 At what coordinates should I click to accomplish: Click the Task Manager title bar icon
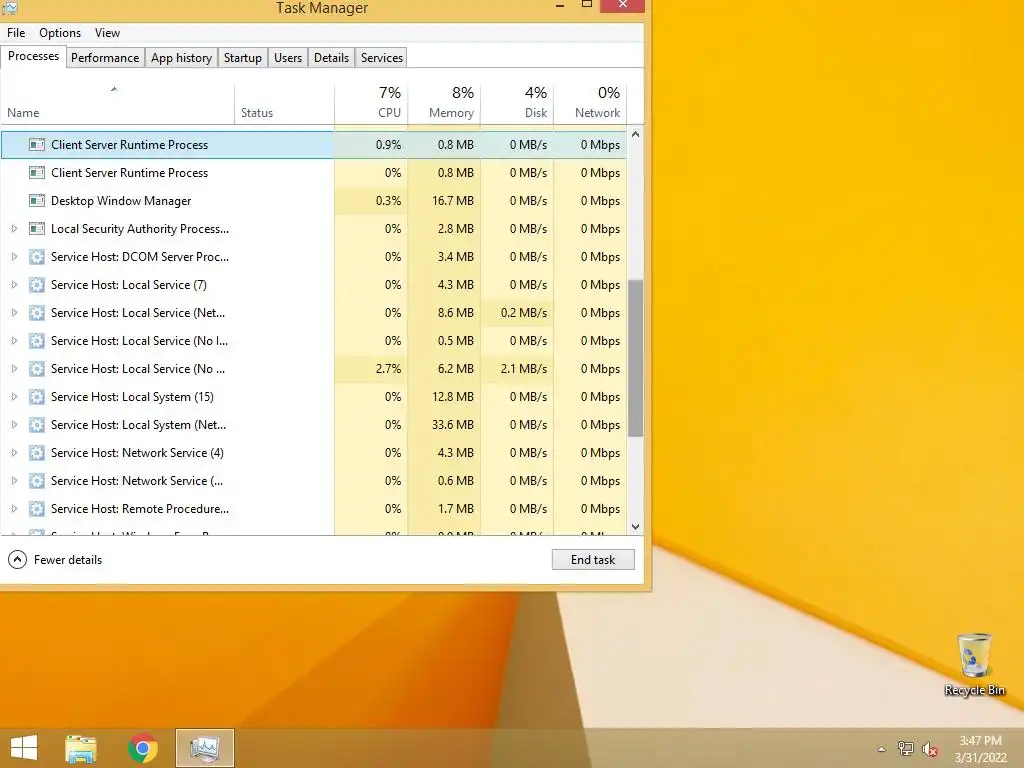(9, 7)
